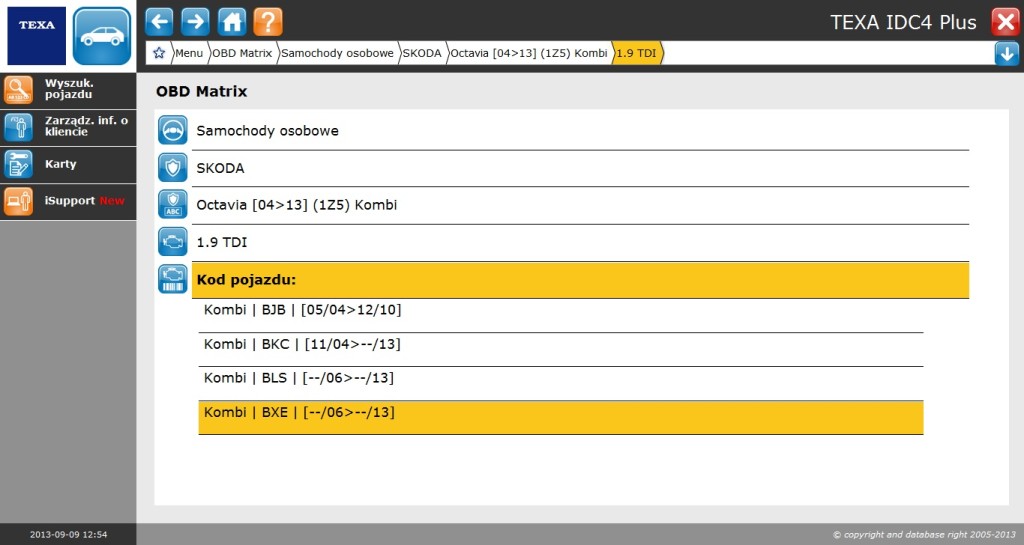
Task: Open Karty sidebar entry
Action: click(x=68, y=164)
